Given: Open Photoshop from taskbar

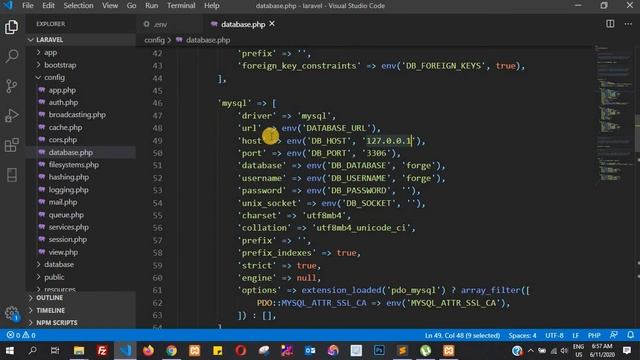Looking at the screenshot, I should tap(379, 351).
